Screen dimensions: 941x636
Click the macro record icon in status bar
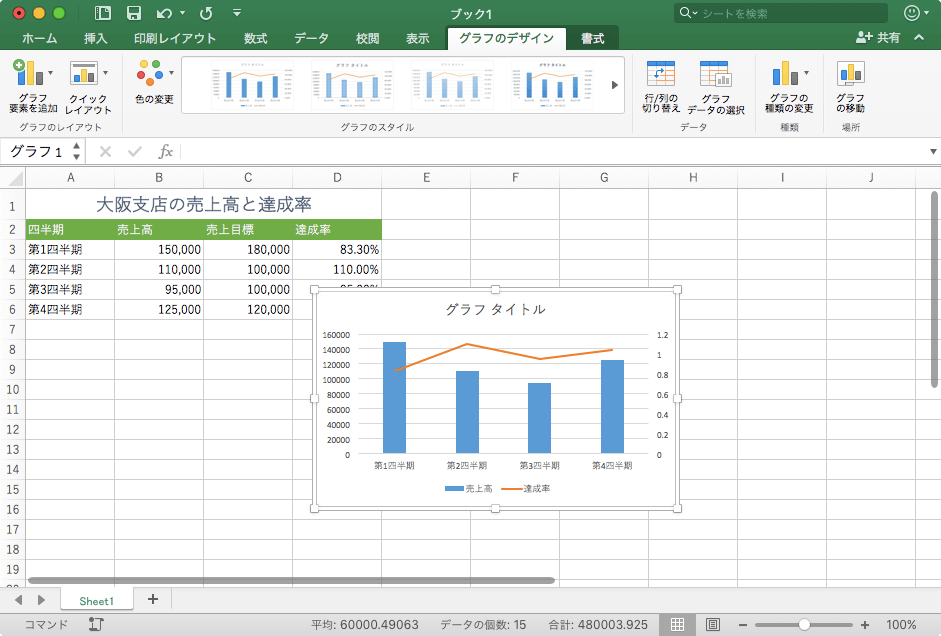[x=96, y=625]
